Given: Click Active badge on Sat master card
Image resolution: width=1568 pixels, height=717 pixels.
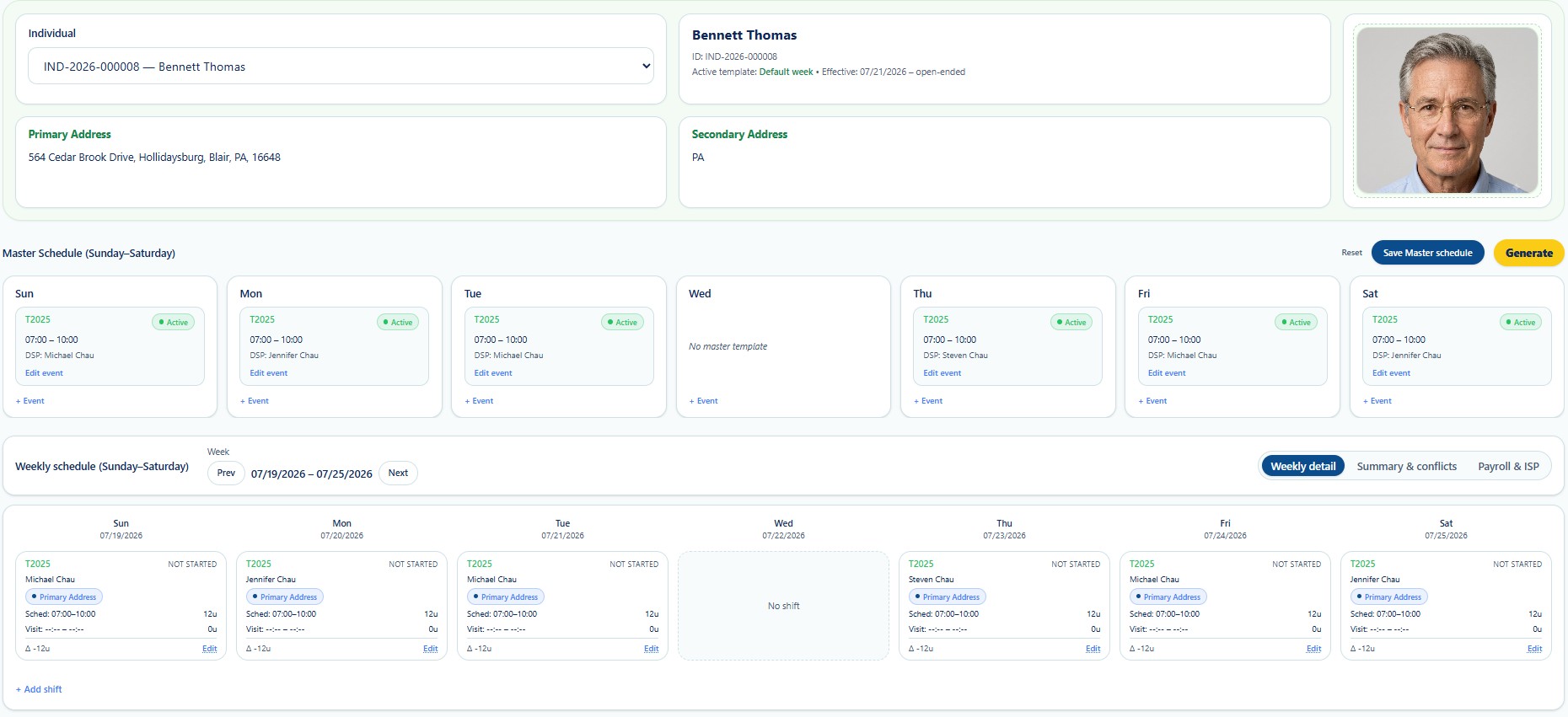Looking at the screenshot, I should coord(1521,322).
